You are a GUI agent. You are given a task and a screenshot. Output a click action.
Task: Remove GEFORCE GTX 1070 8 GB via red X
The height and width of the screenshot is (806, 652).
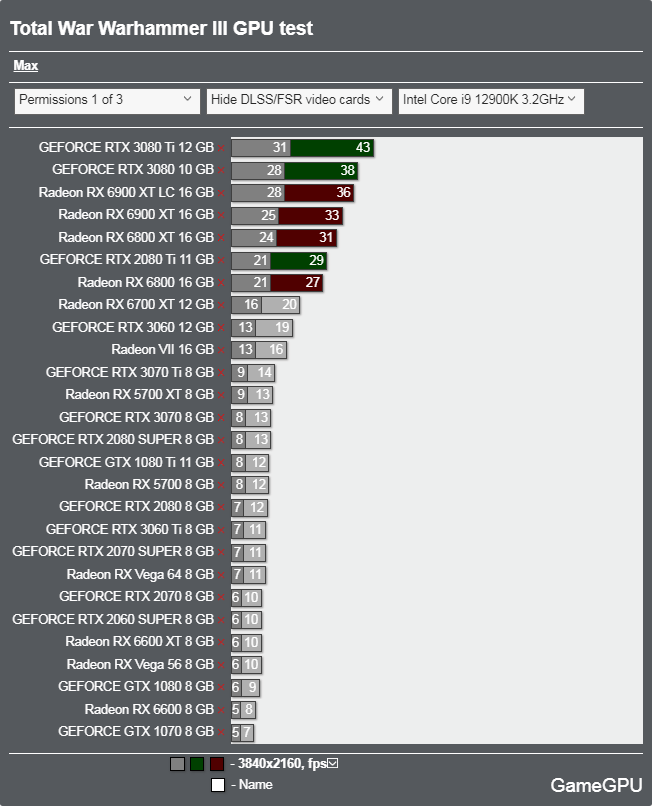(x=221, y=732)
